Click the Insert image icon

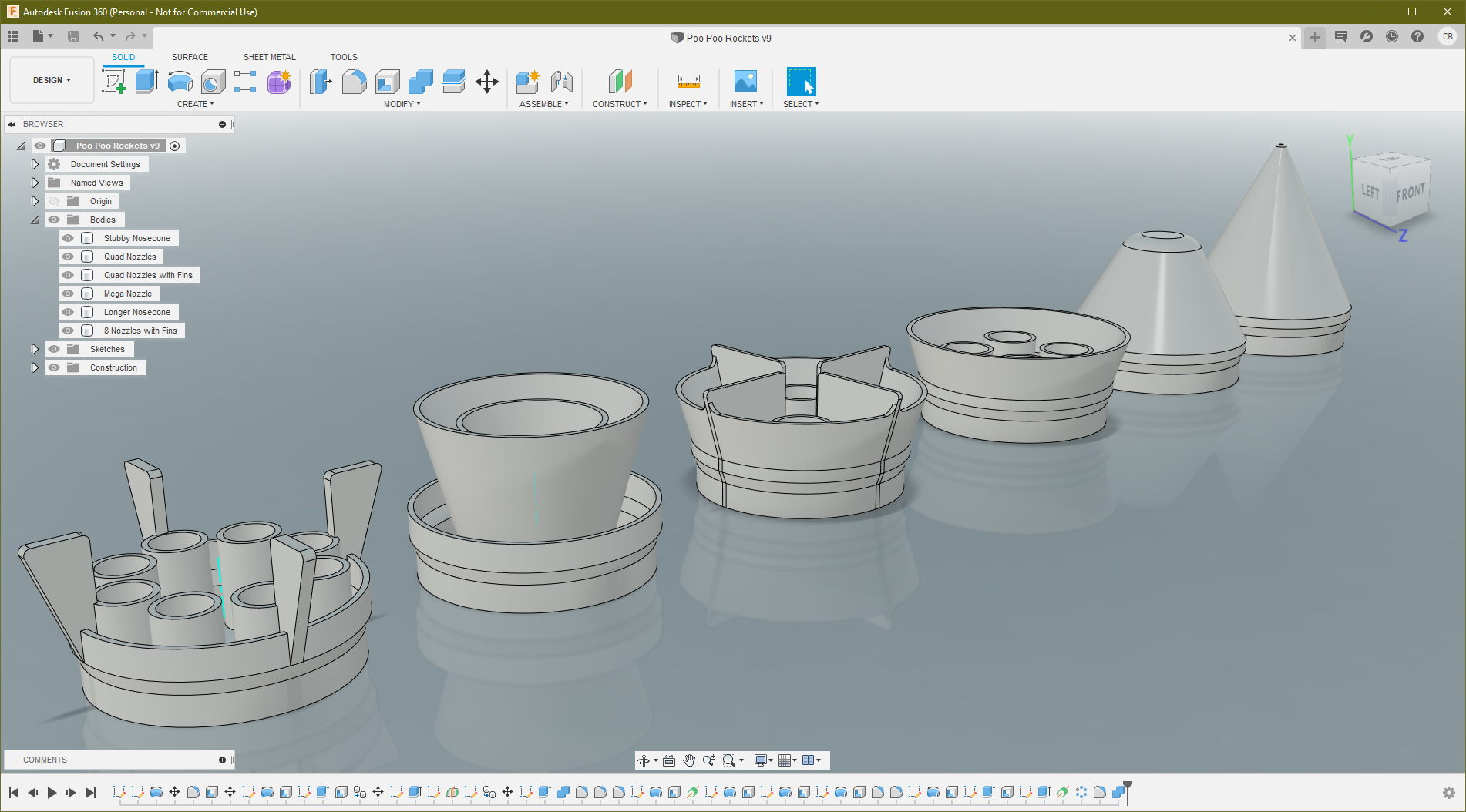click(745, 82)
